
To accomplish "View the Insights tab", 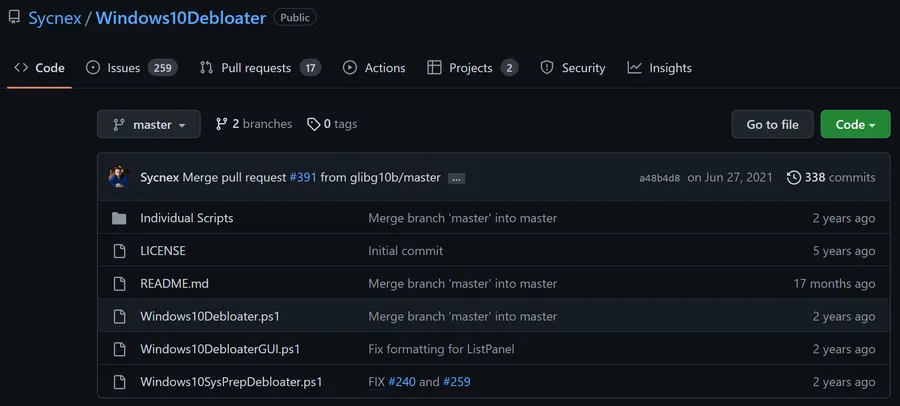I will [x=660, y=68].
